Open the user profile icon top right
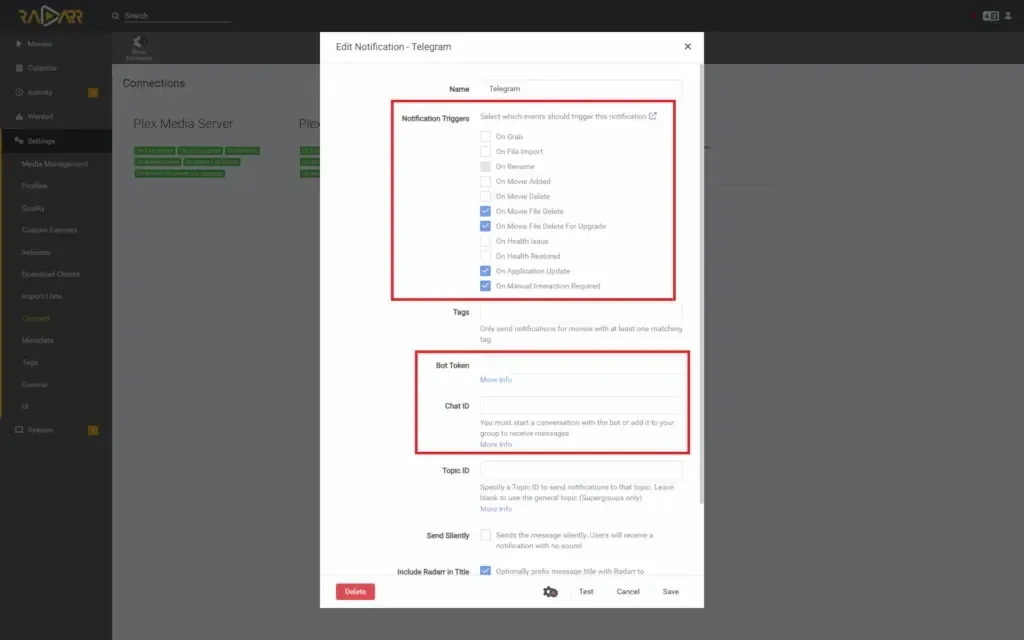 point(1009,16)
